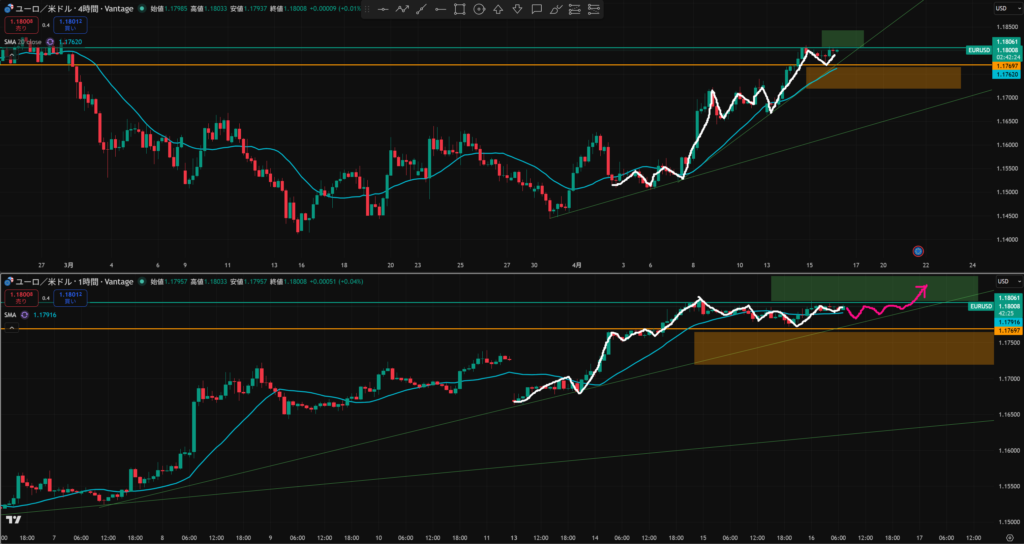Select the arrow up marker tool
1024x544 pixels.
tap(498, 9)
